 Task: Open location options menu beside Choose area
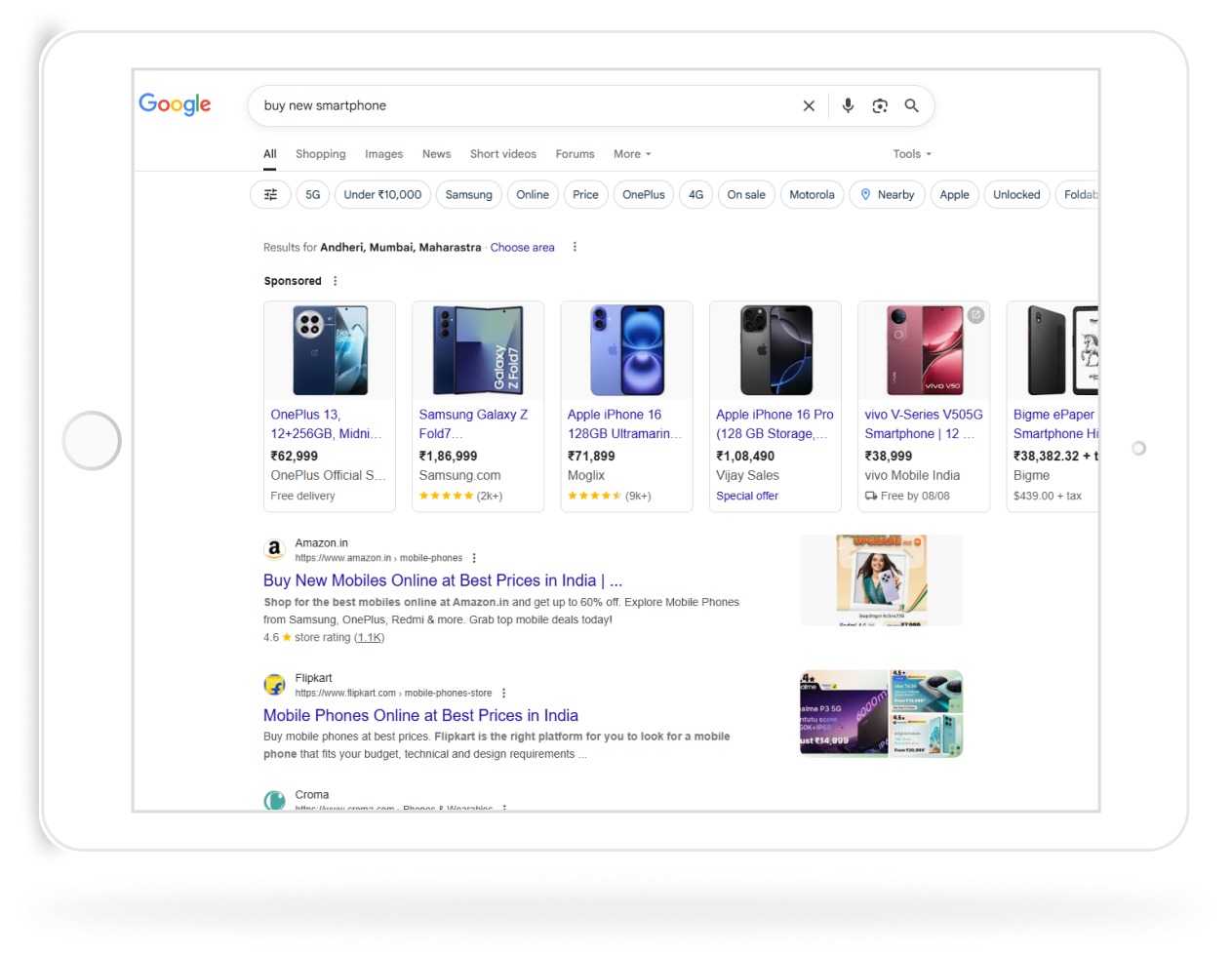pyautogui.click(x=575, y=247)
